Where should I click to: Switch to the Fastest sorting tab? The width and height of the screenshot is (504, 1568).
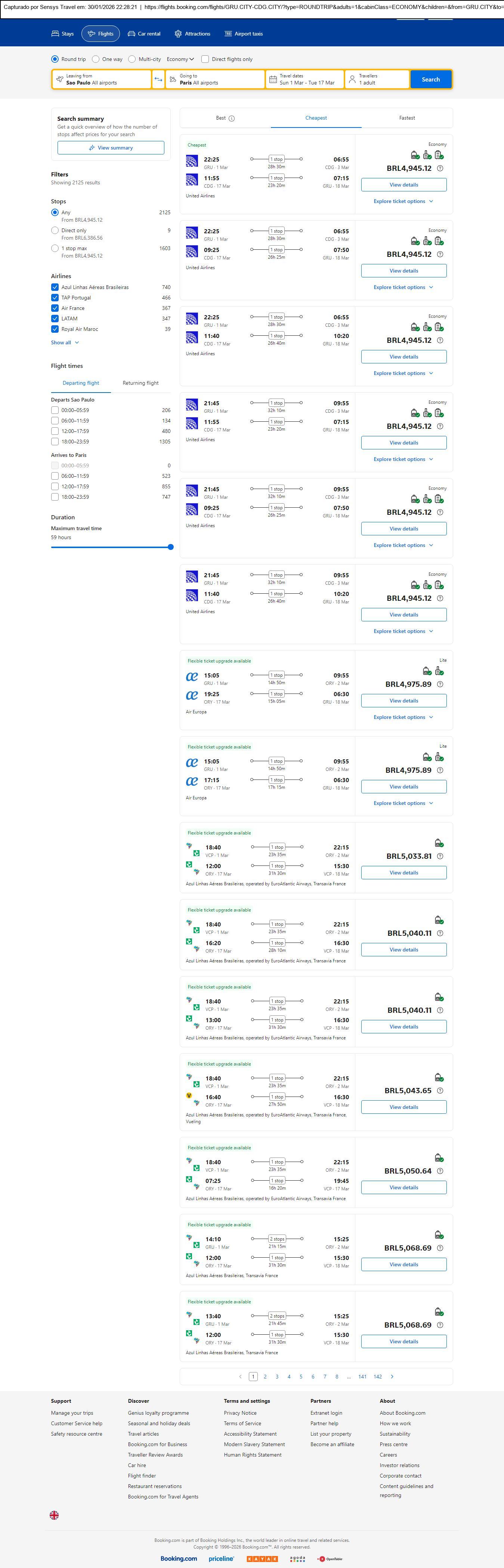pyautogui.click(x=407, y=118)
